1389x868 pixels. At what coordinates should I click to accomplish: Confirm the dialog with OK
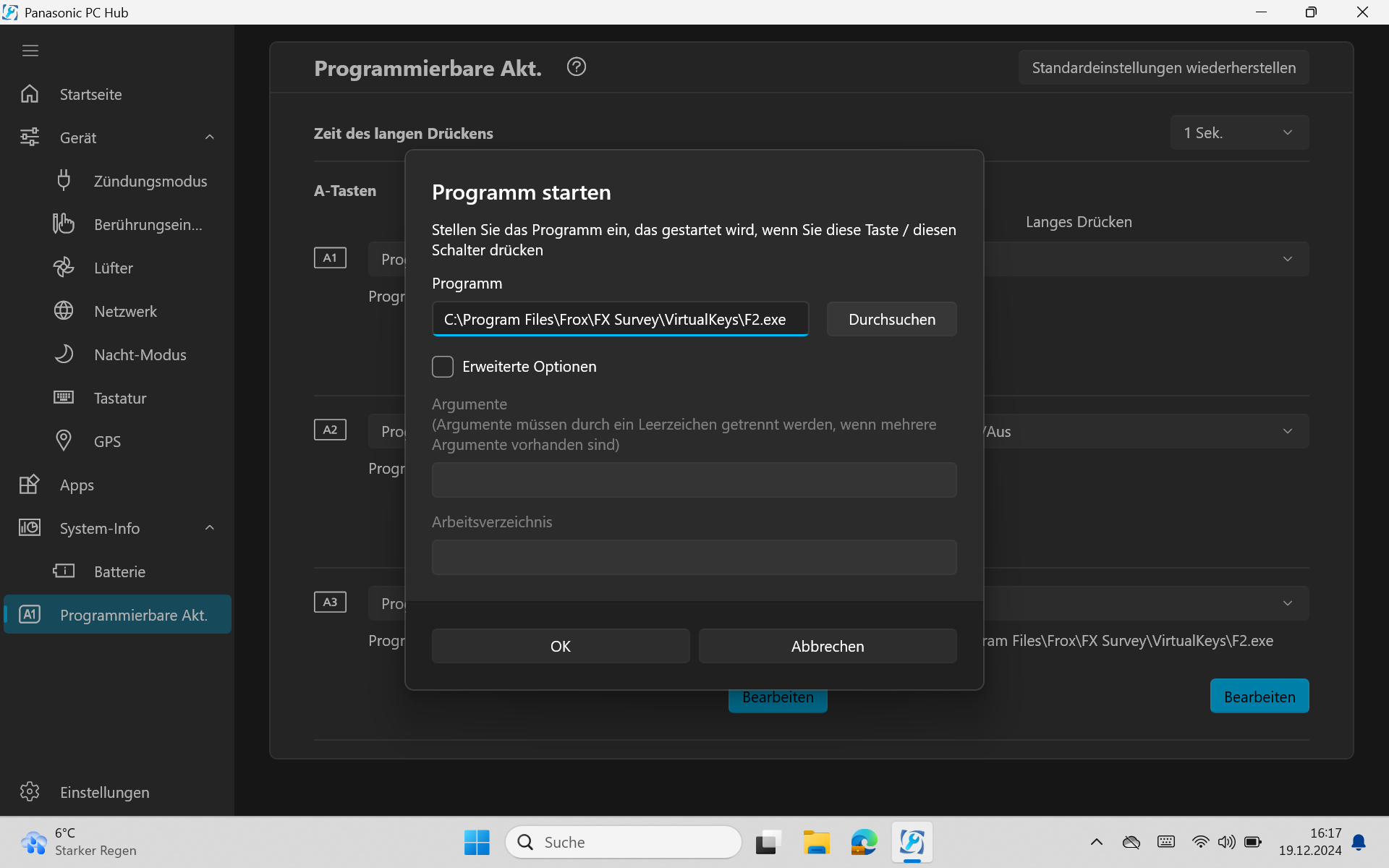click(560, 646)
